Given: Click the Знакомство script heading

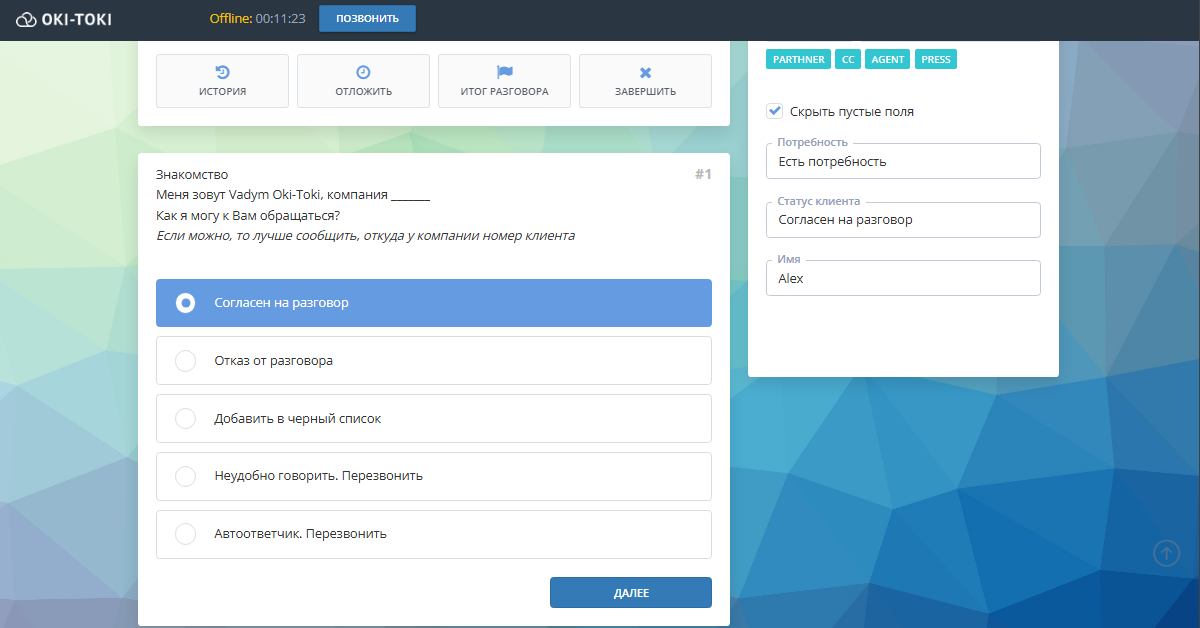Looking at the screenshot, I should click(x=192, y=175).
